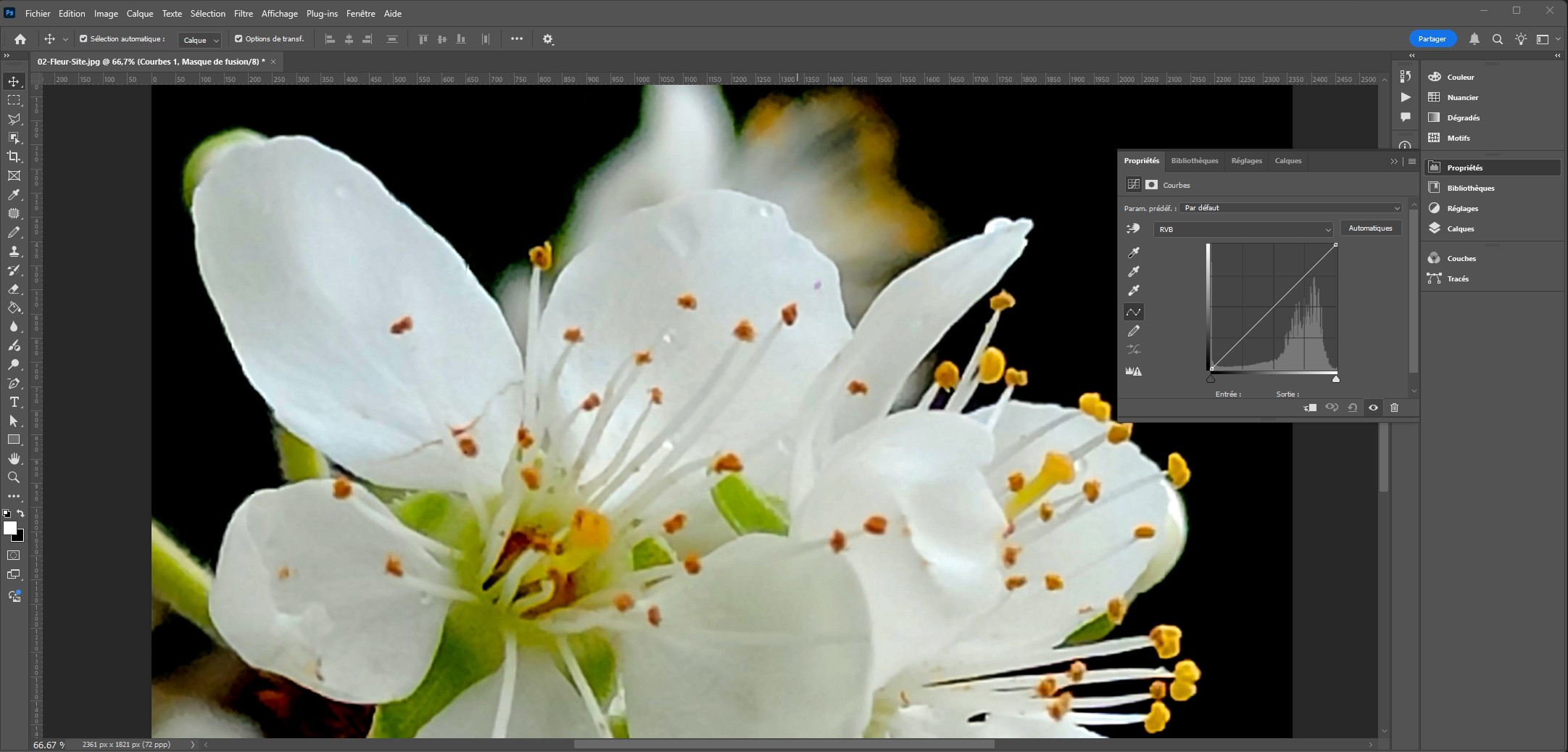
Task: Open the RVB channel dropdown
Action: (1243, 229)
